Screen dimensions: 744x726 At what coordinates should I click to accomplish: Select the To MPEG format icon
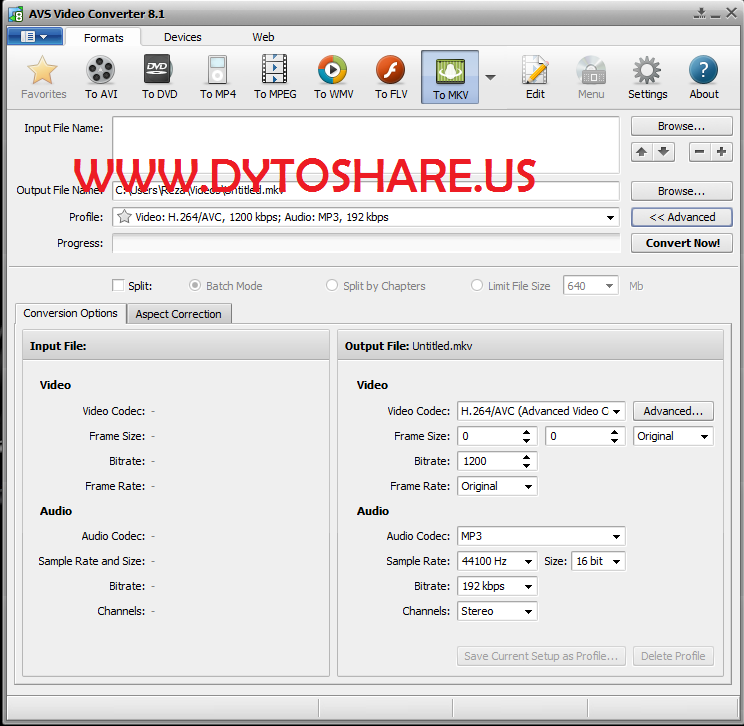275,77
